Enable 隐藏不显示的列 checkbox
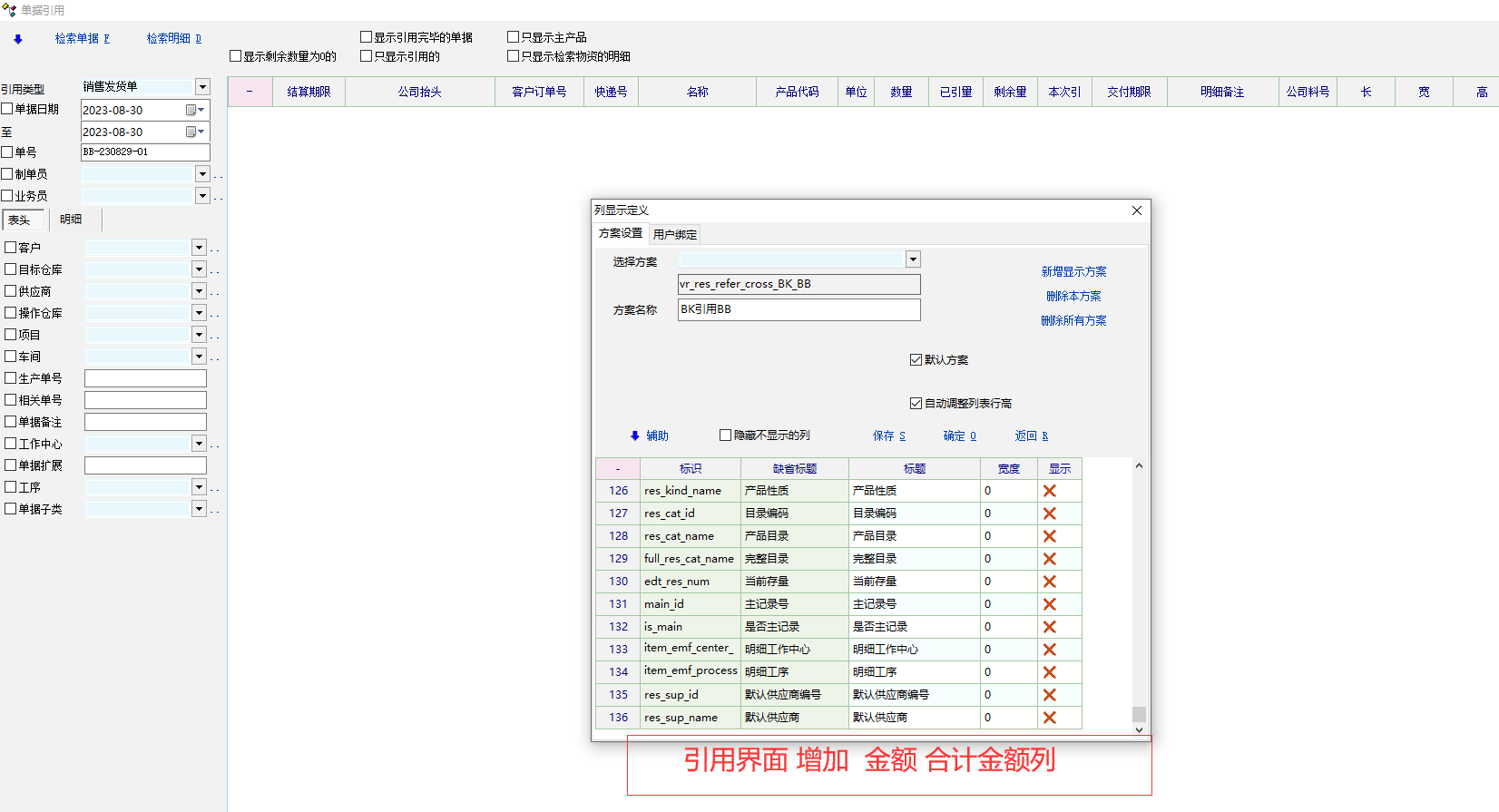The width and height of the screenshot is (1499, 812). [x=726, y=435]
